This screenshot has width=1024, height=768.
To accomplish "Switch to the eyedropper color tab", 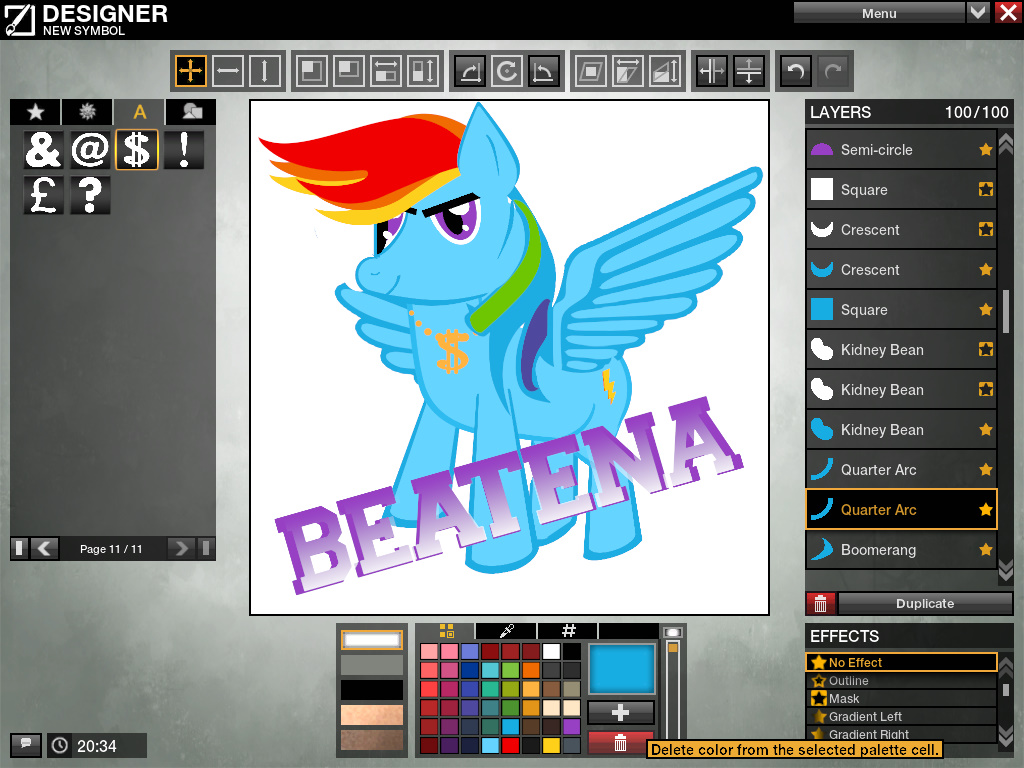I will coord(507,631).
